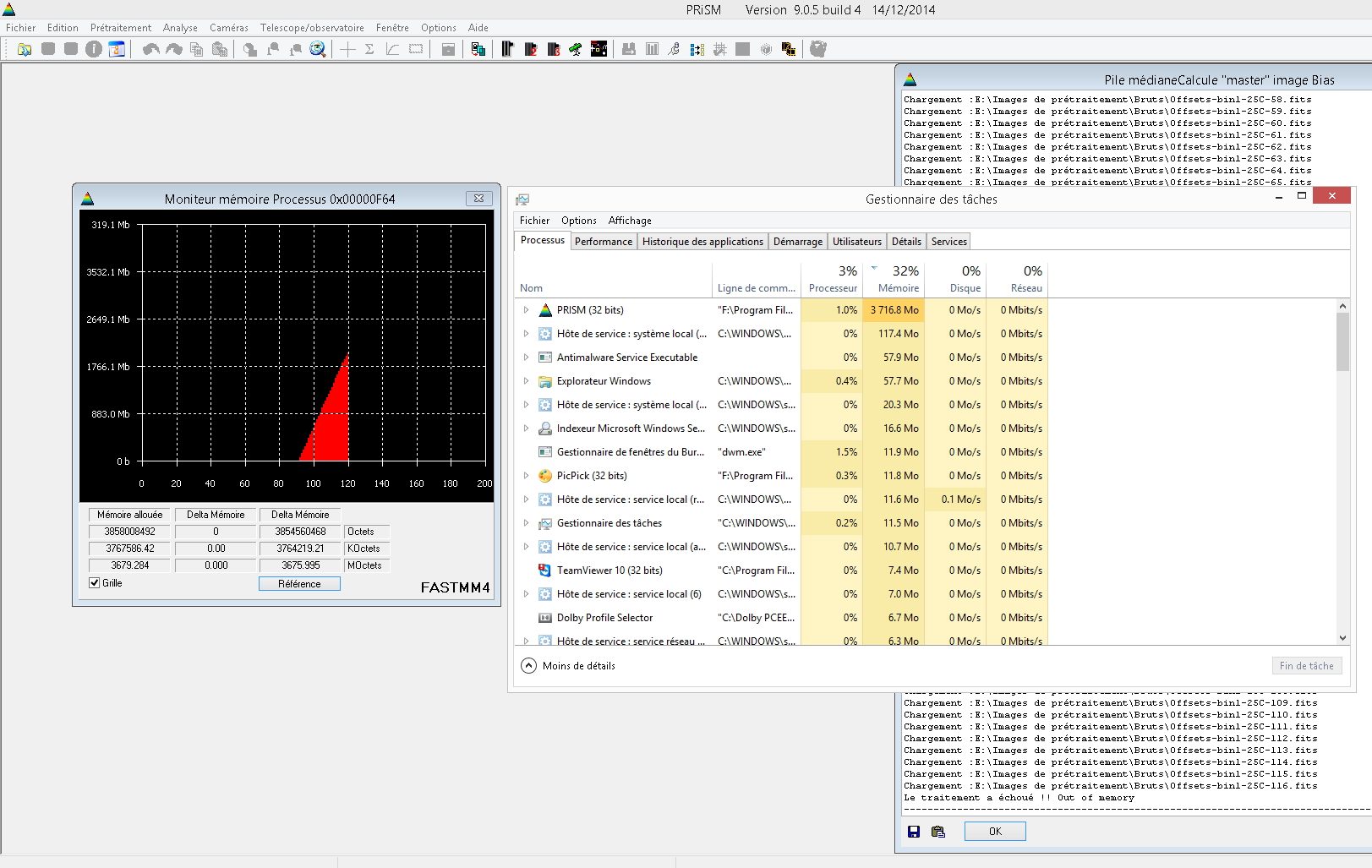This screenshot has width=1372, height=868.
Task: Click the info circle toolbar icon
Action: [94, 49]
